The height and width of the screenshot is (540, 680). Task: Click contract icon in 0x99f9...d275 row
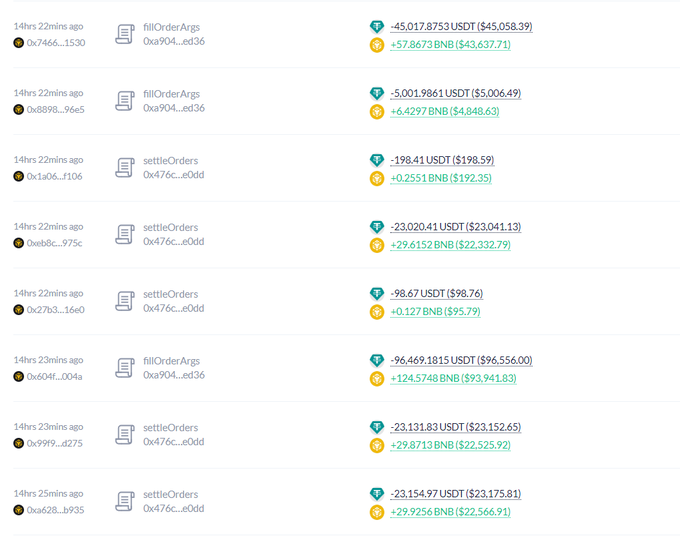click(x=125, y=435)
